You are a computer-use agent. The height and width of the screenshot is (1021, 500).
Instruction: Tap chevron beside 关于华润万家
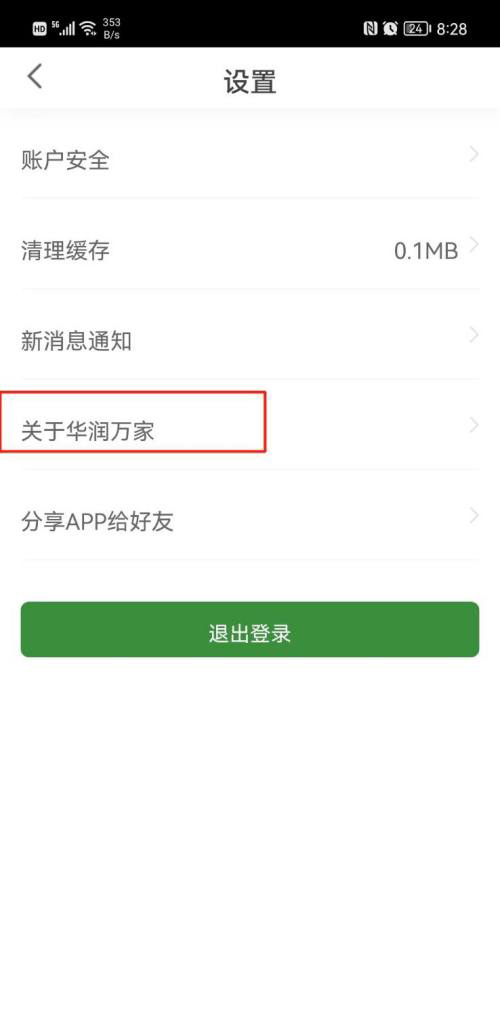pyautogui.click(x=474, y=426)
